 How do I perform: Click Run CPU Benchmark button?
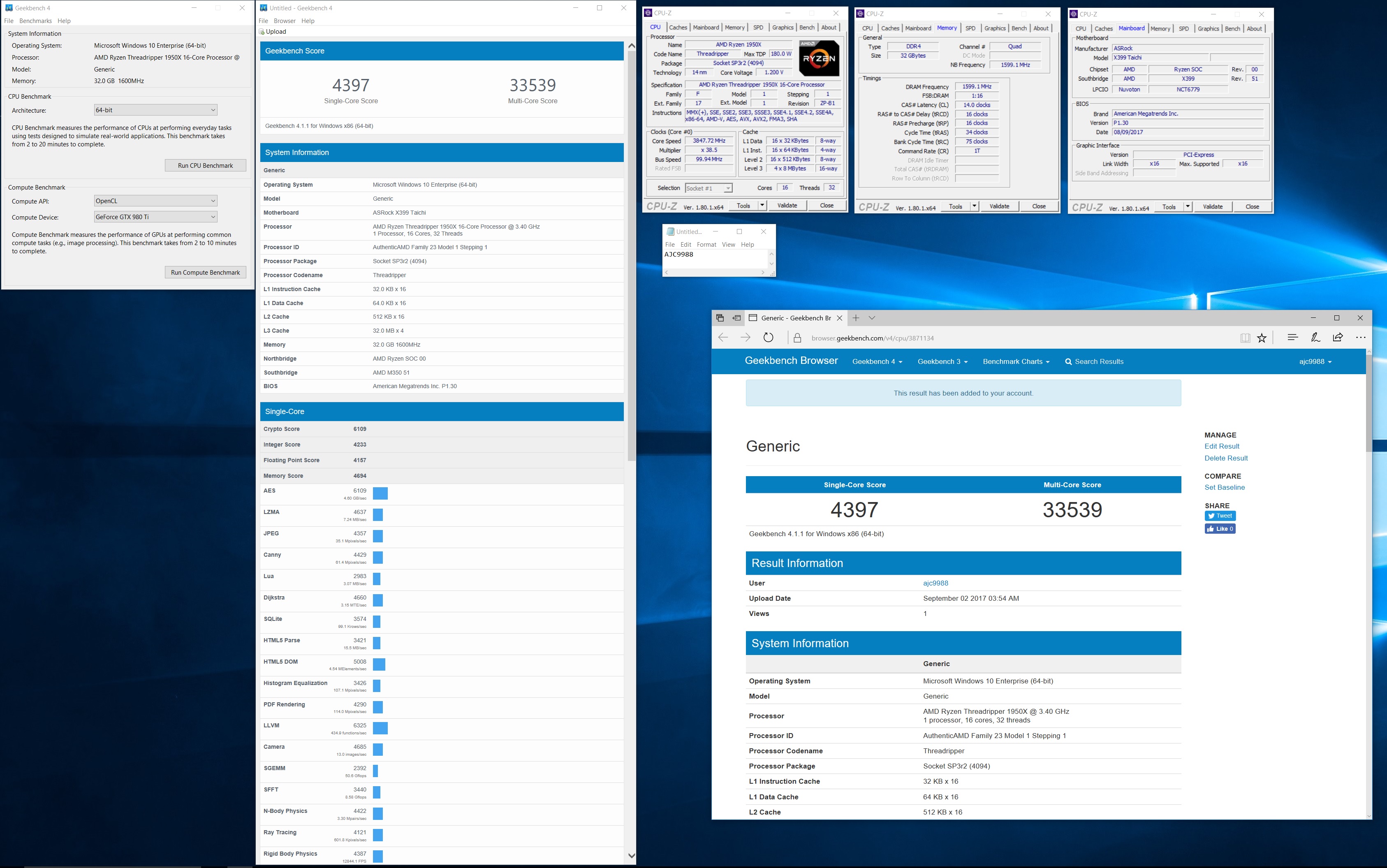click(x=206, y=165)
